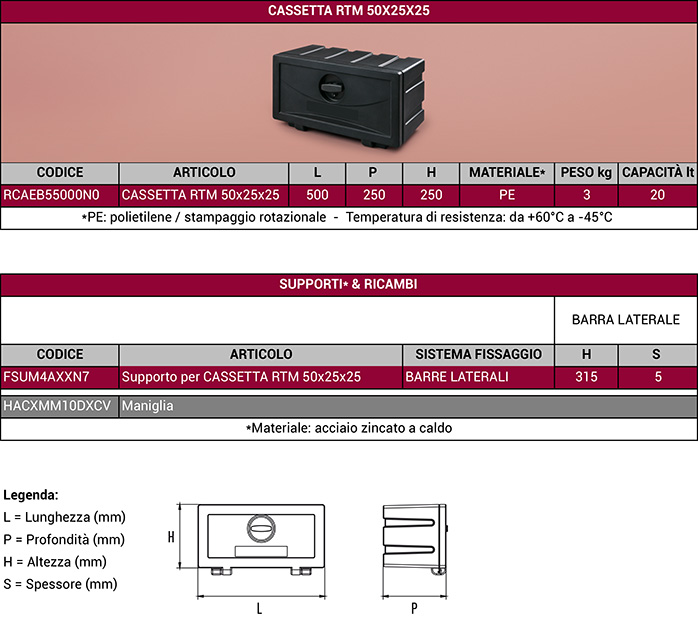Click the L dimension label under front drawing
This screenshot has width=698, height=642.
[x=260, y=609]
